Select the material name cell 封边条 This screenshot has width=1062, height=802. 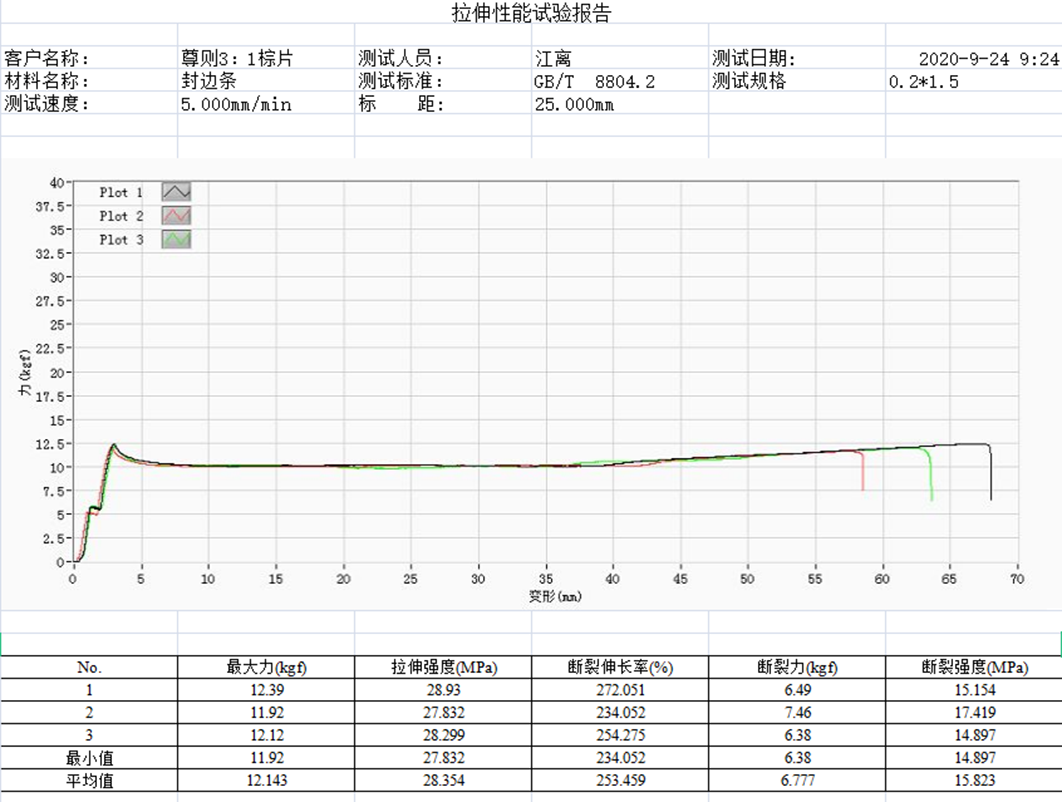point(208,81)
